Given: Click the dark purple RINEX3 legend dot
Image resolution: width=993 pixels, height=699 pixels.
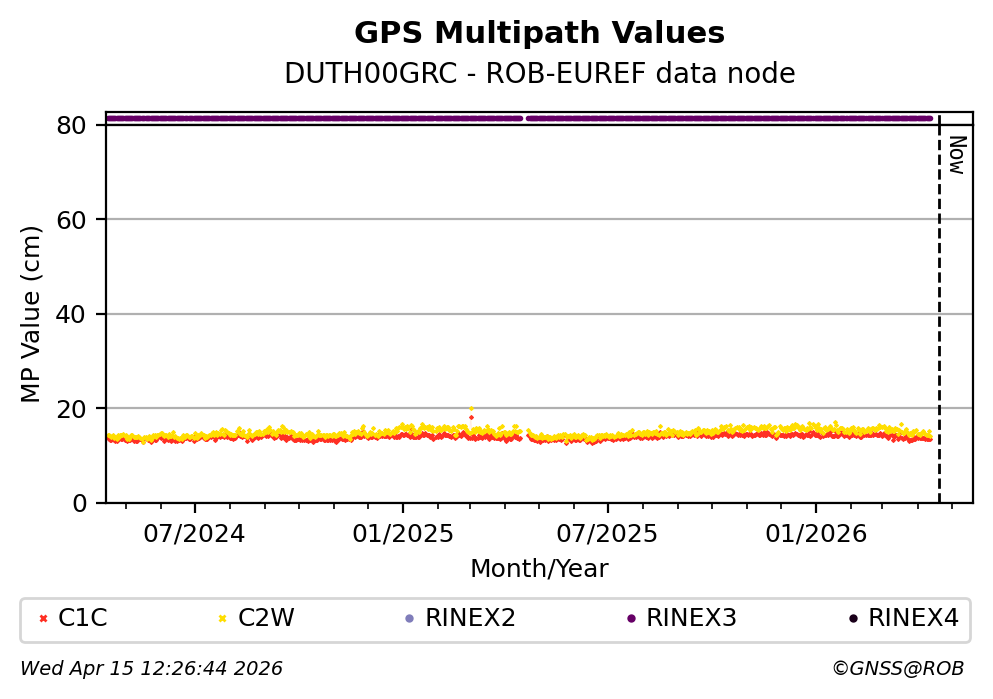Looking at the screenshot, I should 630,619.
